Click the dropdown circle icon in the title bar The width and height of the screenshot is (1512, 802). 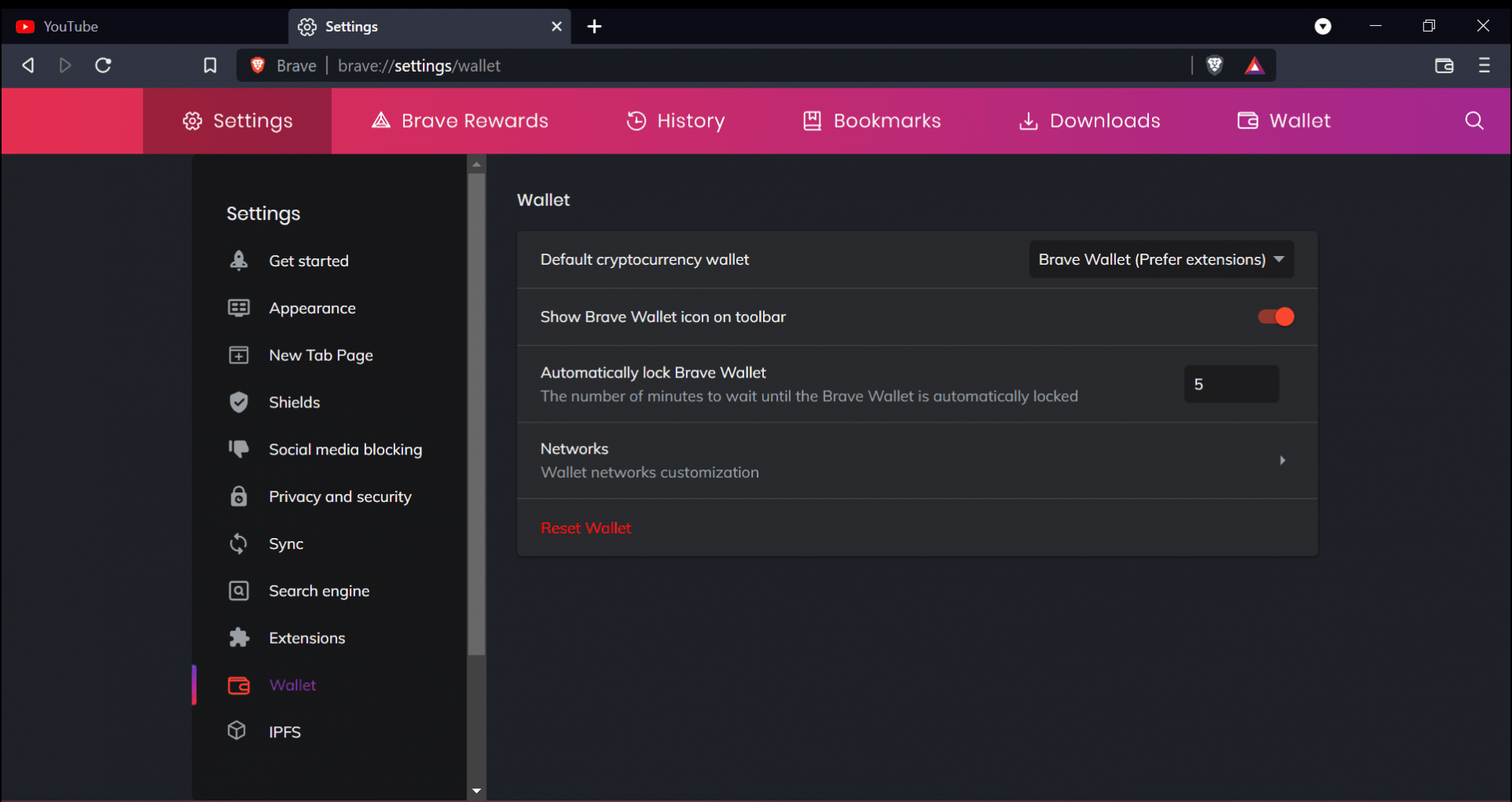point(1323,27)
